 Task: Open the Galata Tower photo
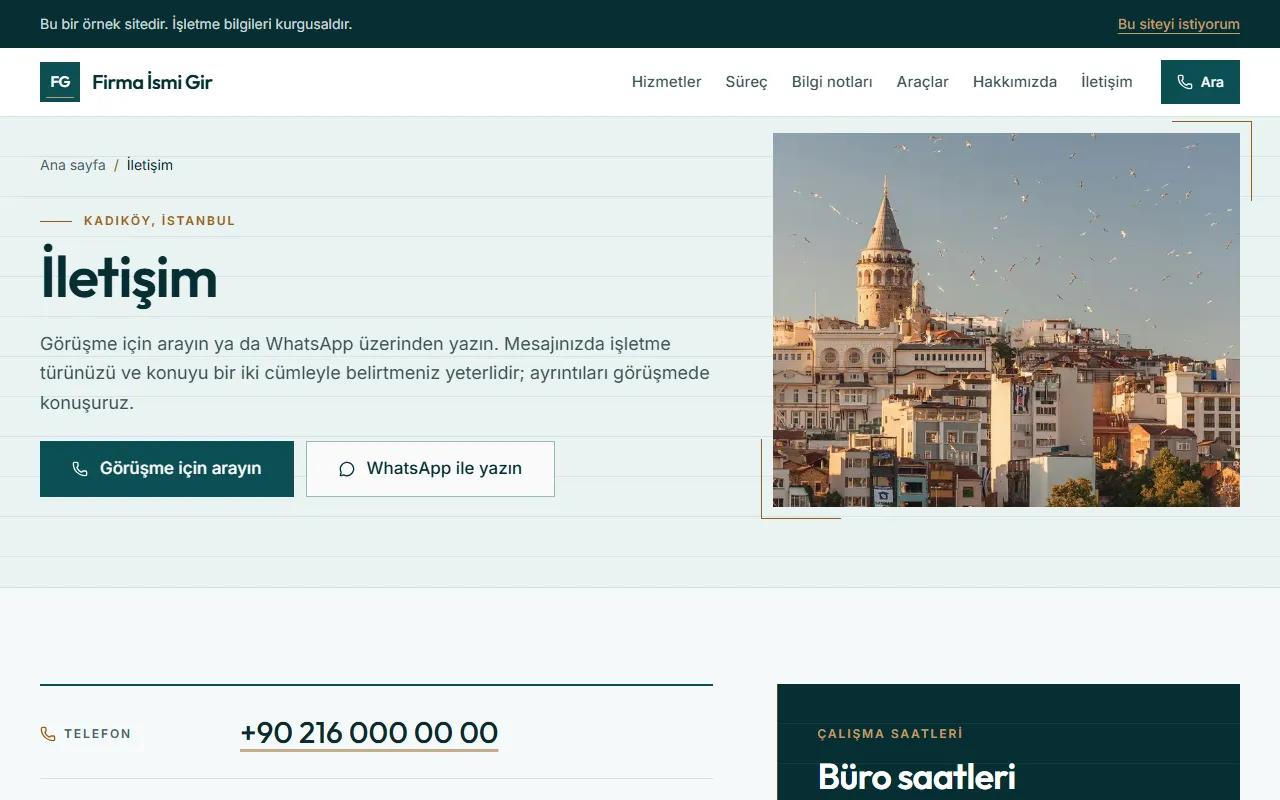pos(1006,320)
